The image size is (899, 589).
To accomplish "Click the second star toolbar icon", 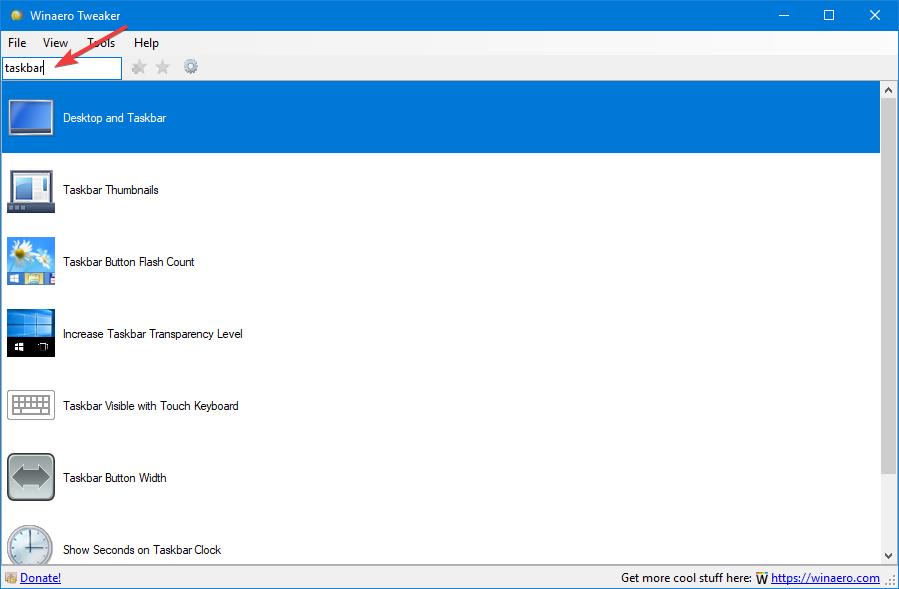I will click(163, 68).
